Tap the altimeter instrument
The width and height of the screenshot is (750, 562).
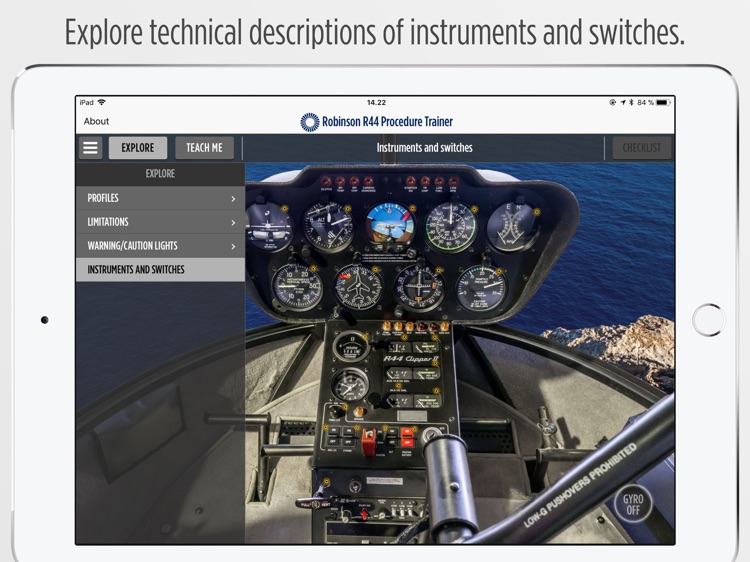coord(329,227)
